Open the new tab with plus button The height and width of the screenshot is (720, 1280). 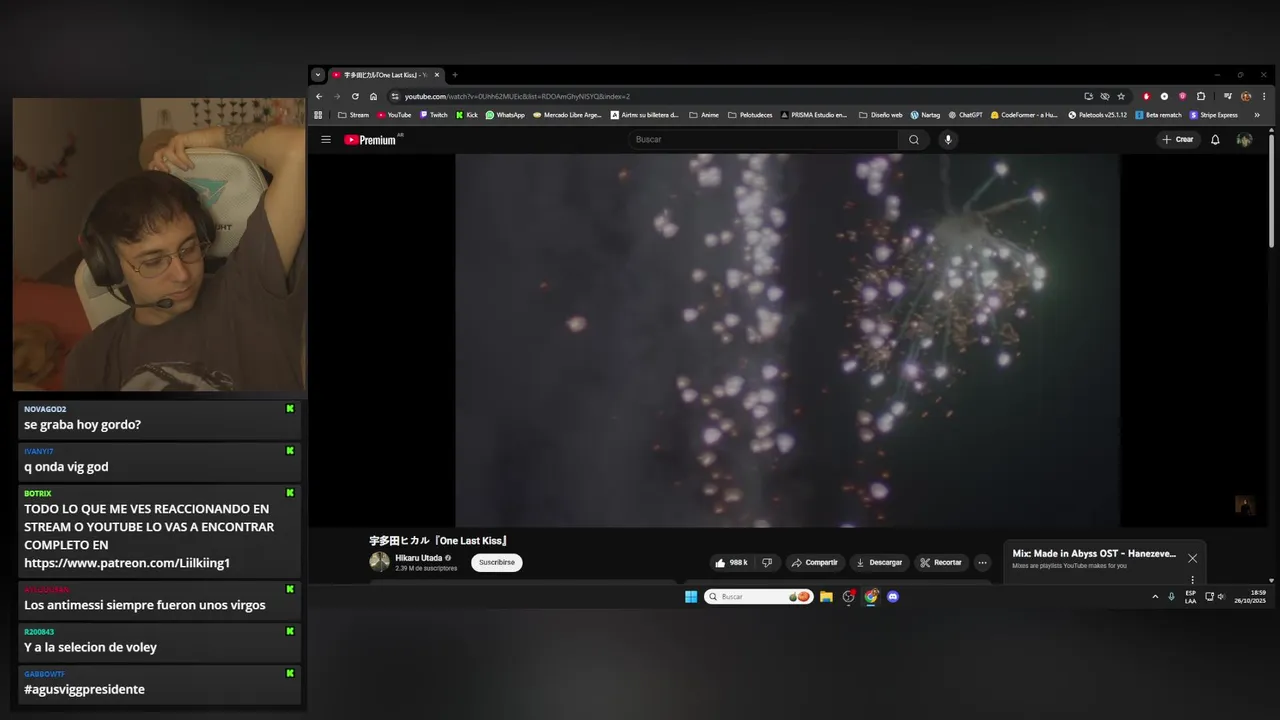(455, 75)
